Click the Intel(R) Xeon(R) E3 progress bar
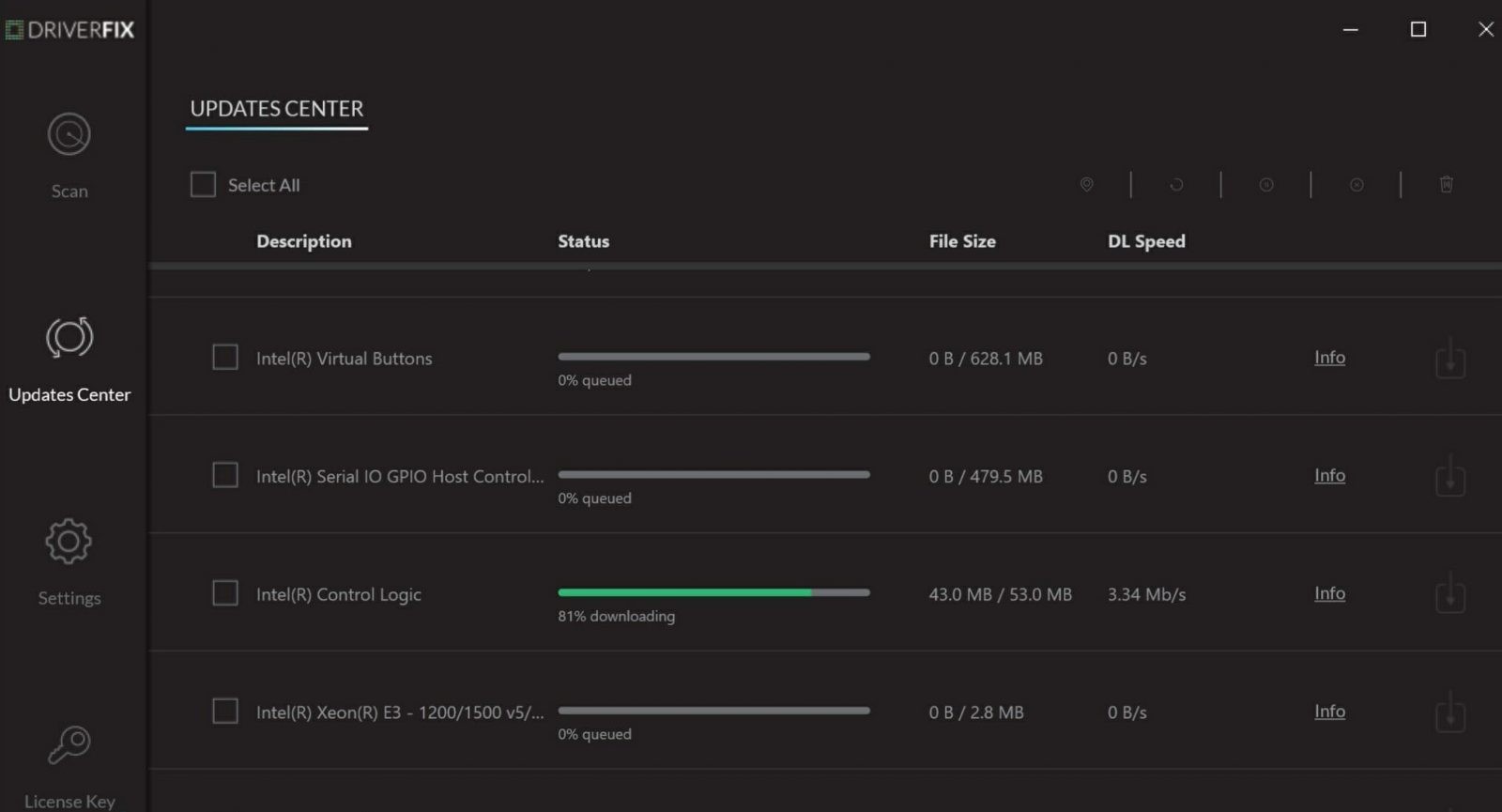 (713, 711)
